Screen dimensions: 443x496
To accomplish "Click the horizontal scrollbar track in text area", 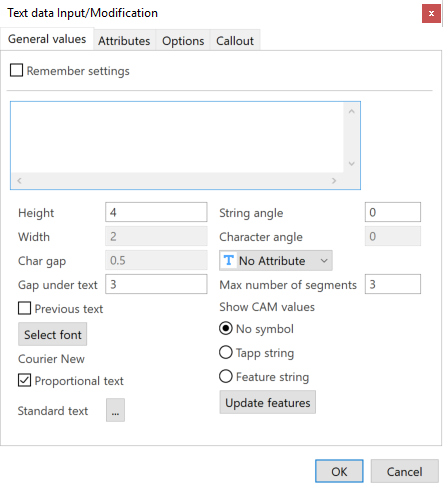I will pos(177,181).
